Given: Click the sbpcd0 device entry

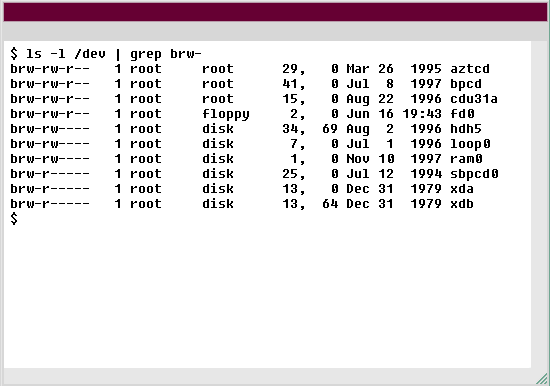Looking at the screenshot, I should 474,174.
